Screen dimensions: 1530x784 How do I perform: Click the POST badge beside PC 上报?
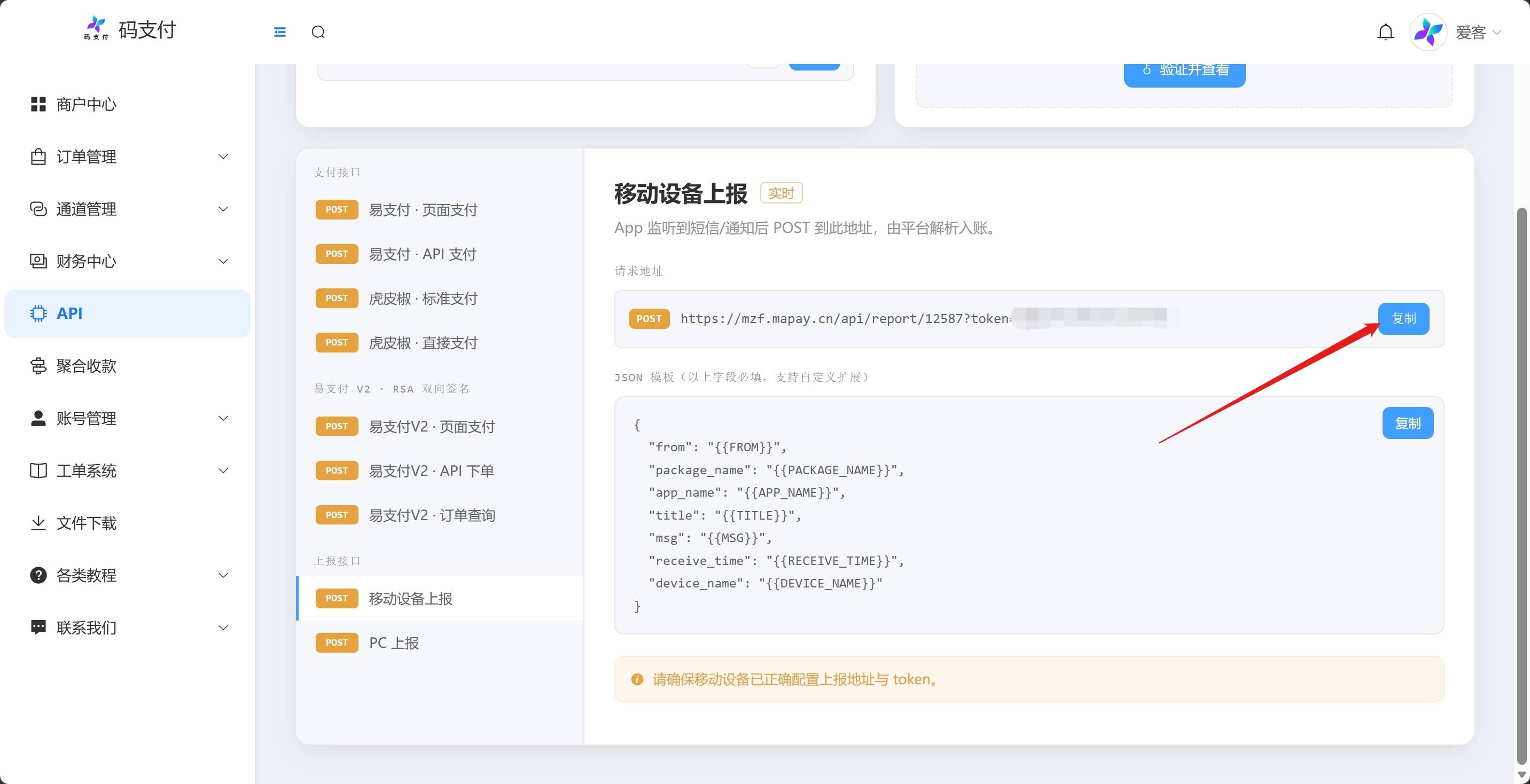(337, 642)
